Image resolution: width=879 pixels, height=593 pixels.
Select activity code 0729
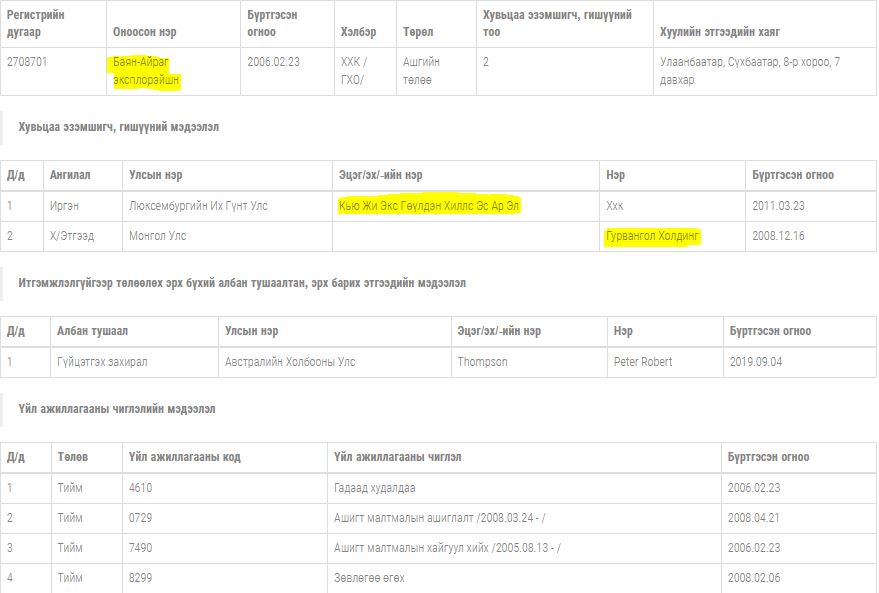[x=140, y=518]
